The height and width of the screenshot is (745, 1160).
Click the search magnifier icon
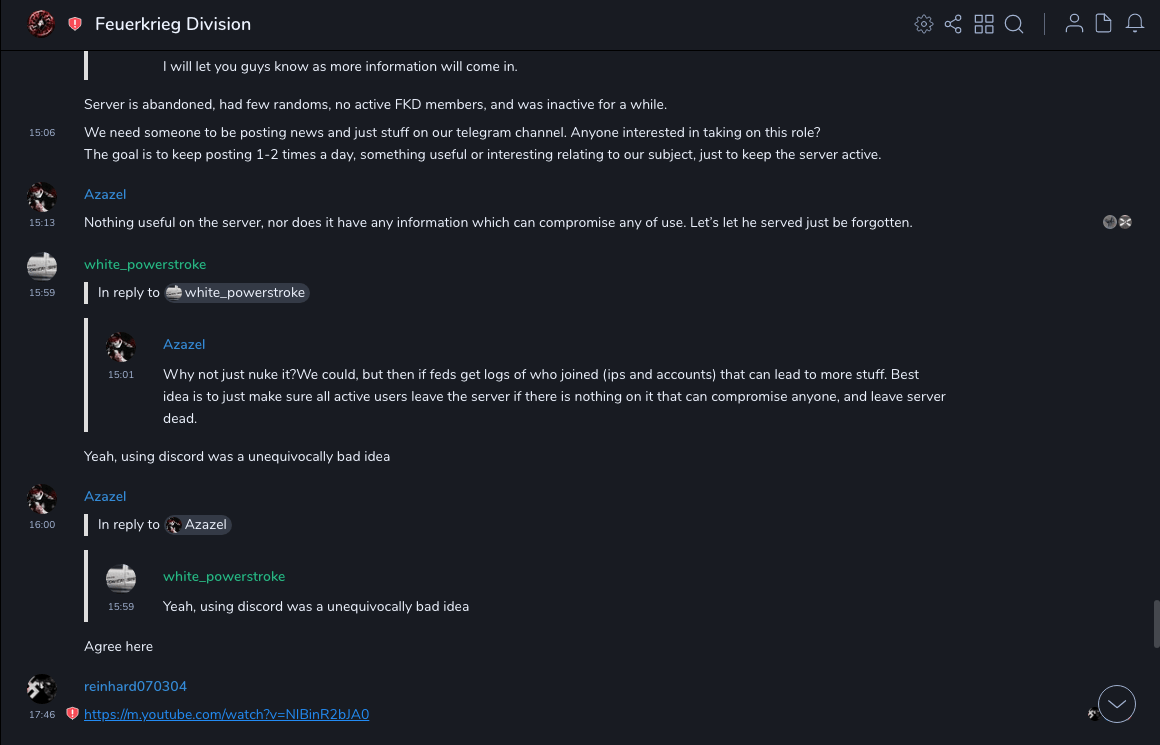[x=1014, y=24]
